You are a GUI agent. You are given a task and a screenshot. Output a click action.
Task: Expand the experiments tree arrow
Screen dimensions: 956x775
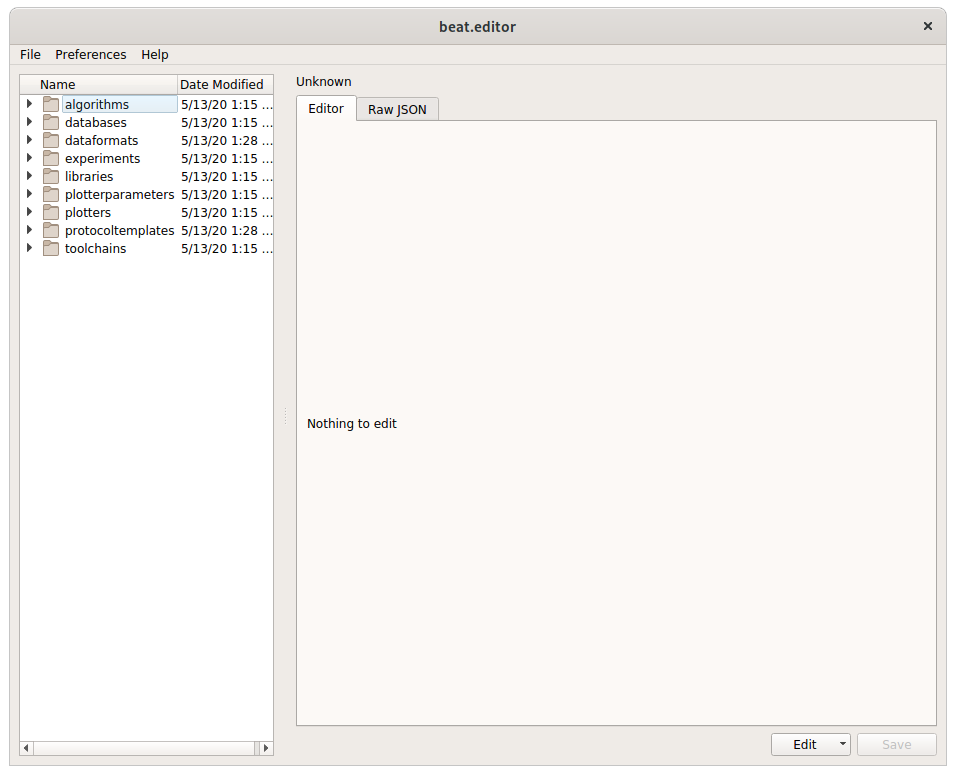(x=29, y=158)
